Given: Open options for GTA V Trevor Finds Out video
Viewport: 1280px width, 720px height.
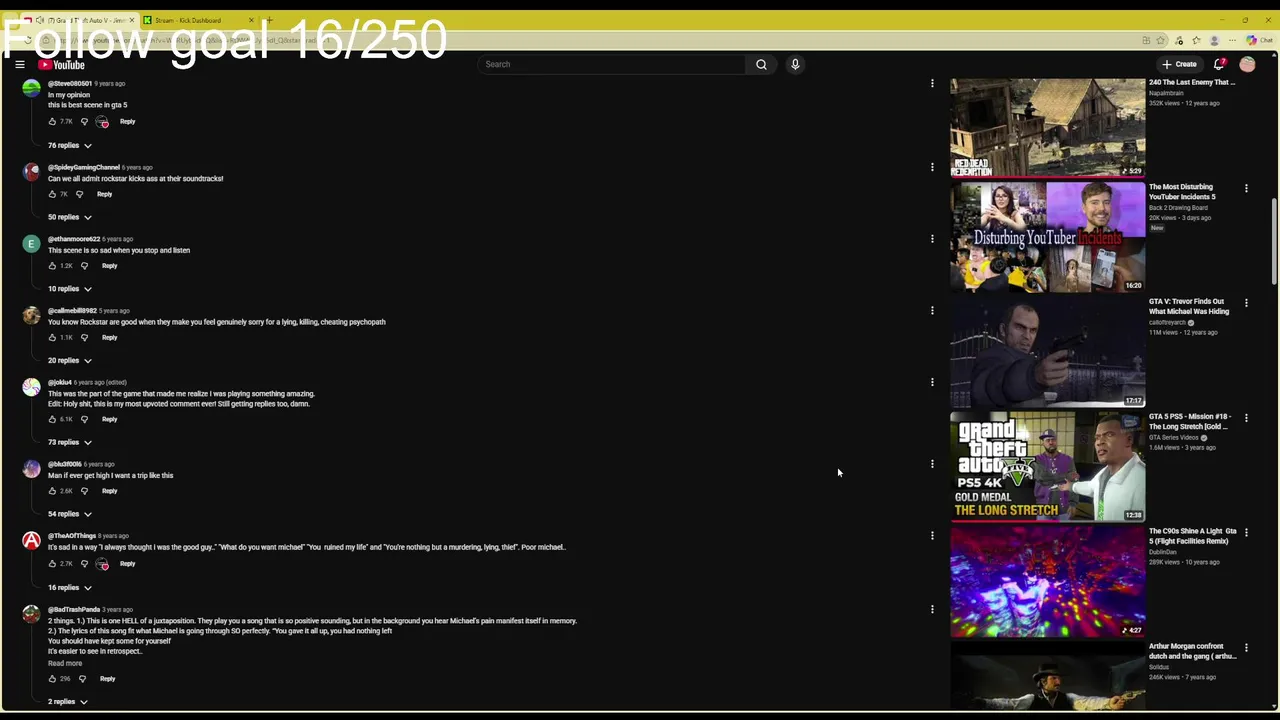Looking at the screenshot, I should pos(1246,303).
